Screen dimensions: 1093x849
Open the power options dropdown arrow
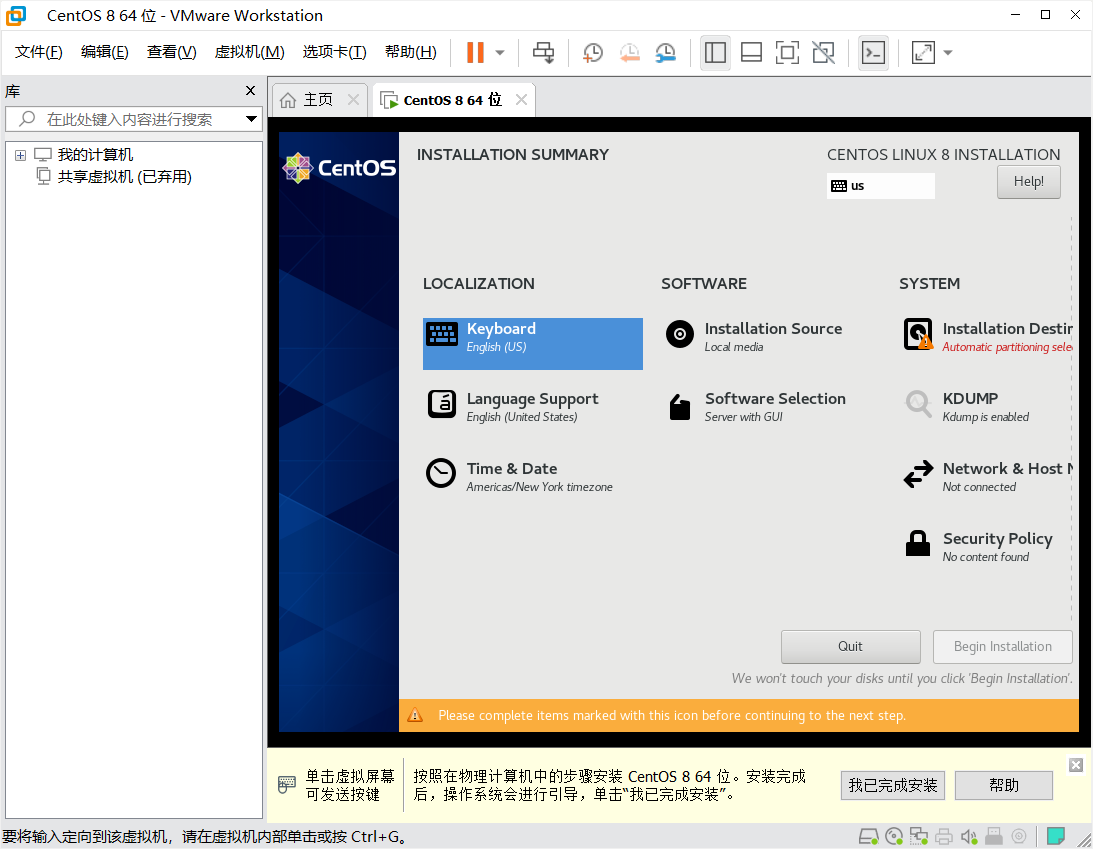500,52
